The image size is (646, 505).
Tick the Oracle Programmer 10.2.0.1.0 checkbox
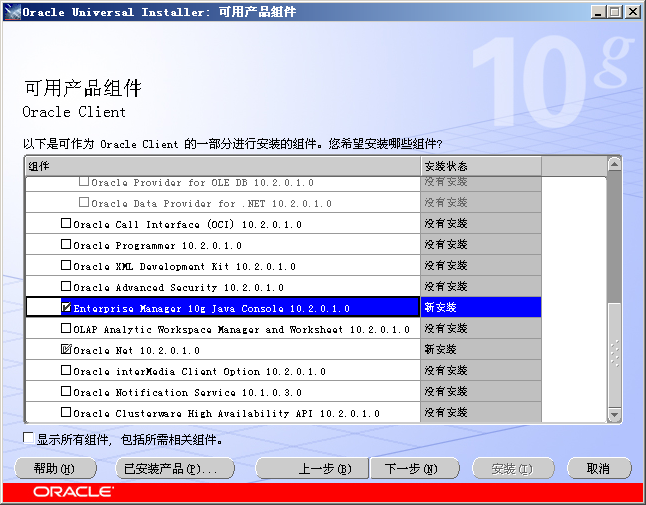(x=66, y=244)
